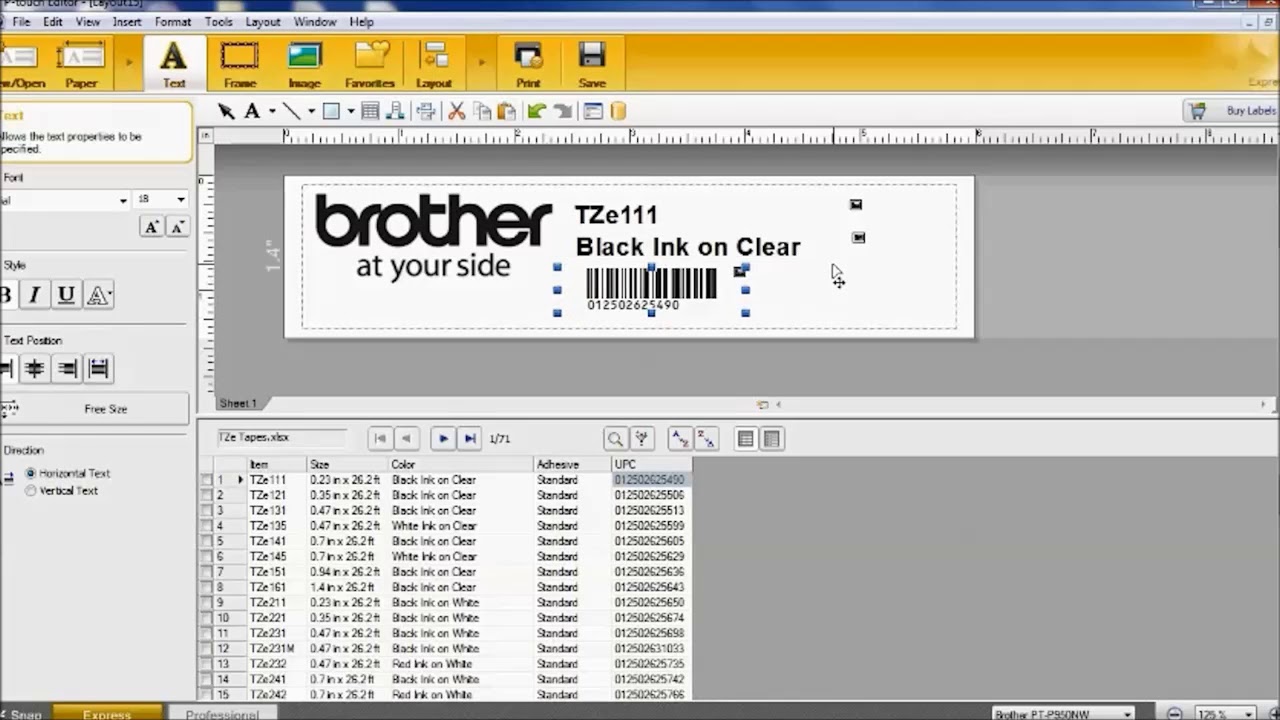Open the File menu
Screen dimensions: 1280x720
click(x=20, y=21)
